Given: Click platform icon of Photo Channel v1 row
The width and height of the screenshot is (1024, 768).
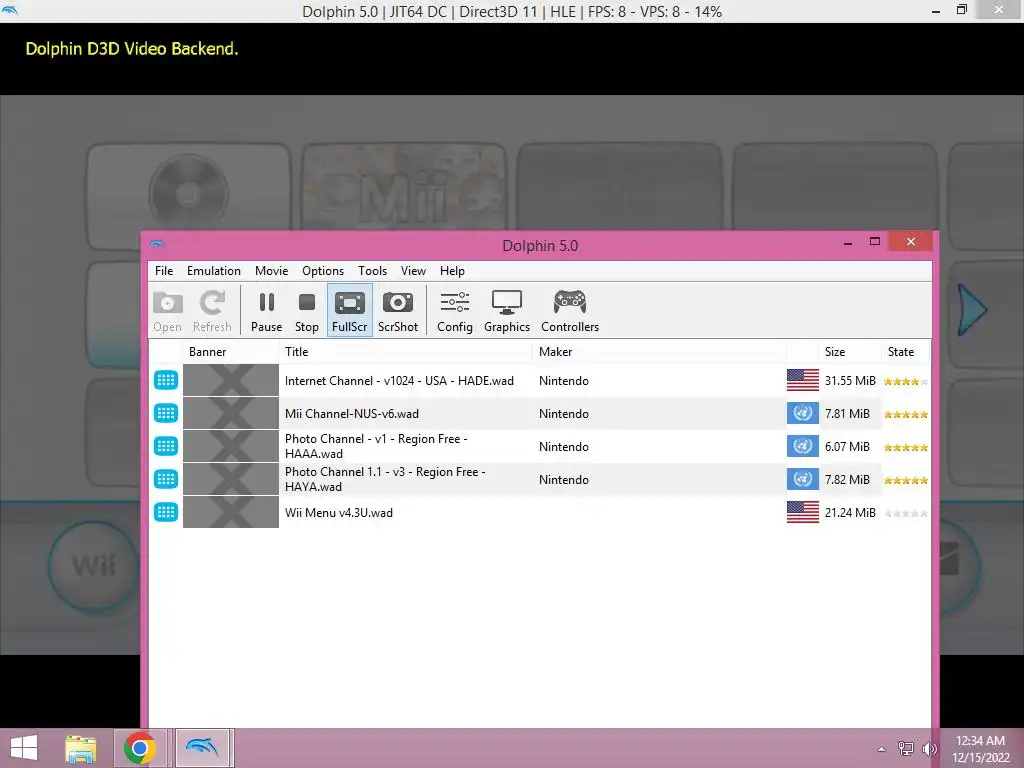Looking at the screenshot, I should click(166, 446).
